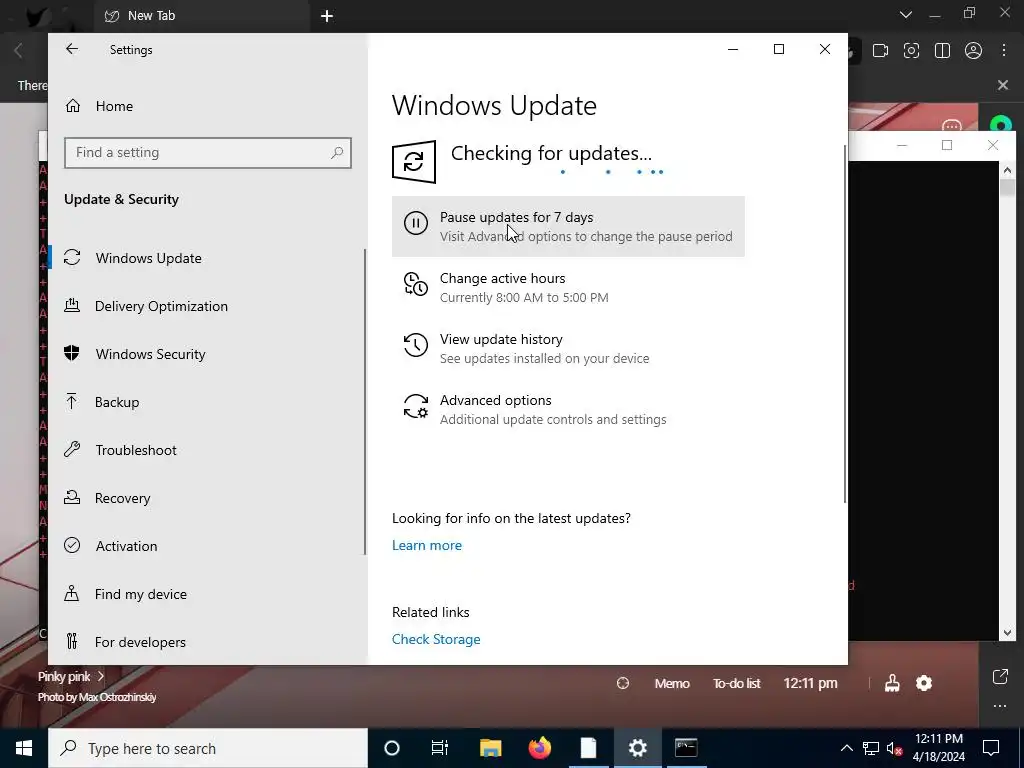Click the open-in-new-window icon at right

coord(1000,677)
